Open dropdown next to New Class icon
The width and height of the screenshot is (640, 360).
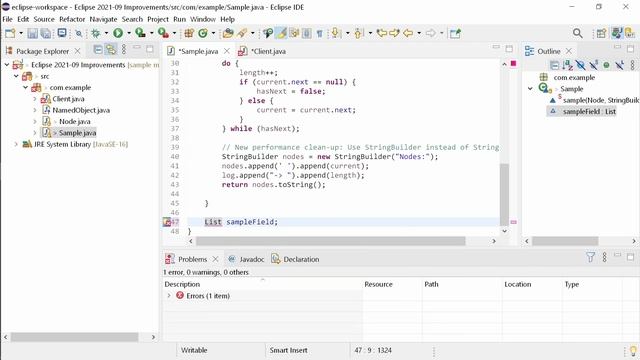tap(213, 33)
